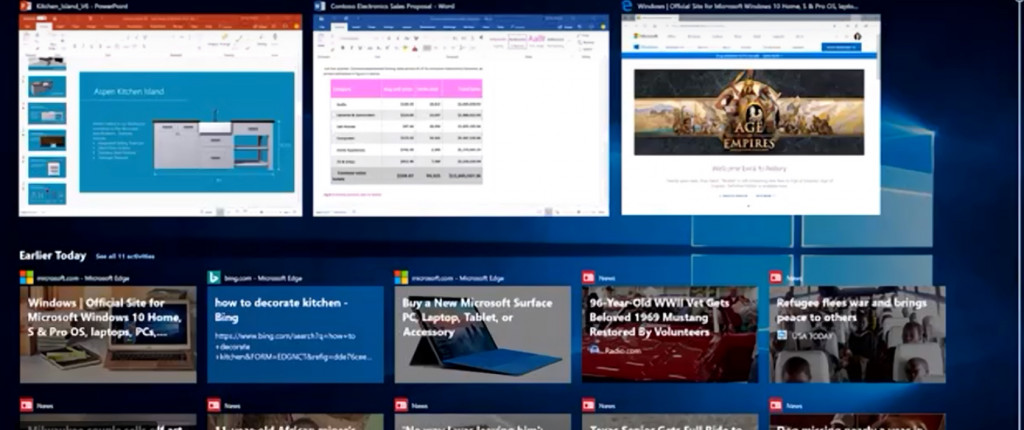Click the News icon above the 'No way I was leaving him' card
This screenshot has height=430, width=1024.
[x=401, y=405]
